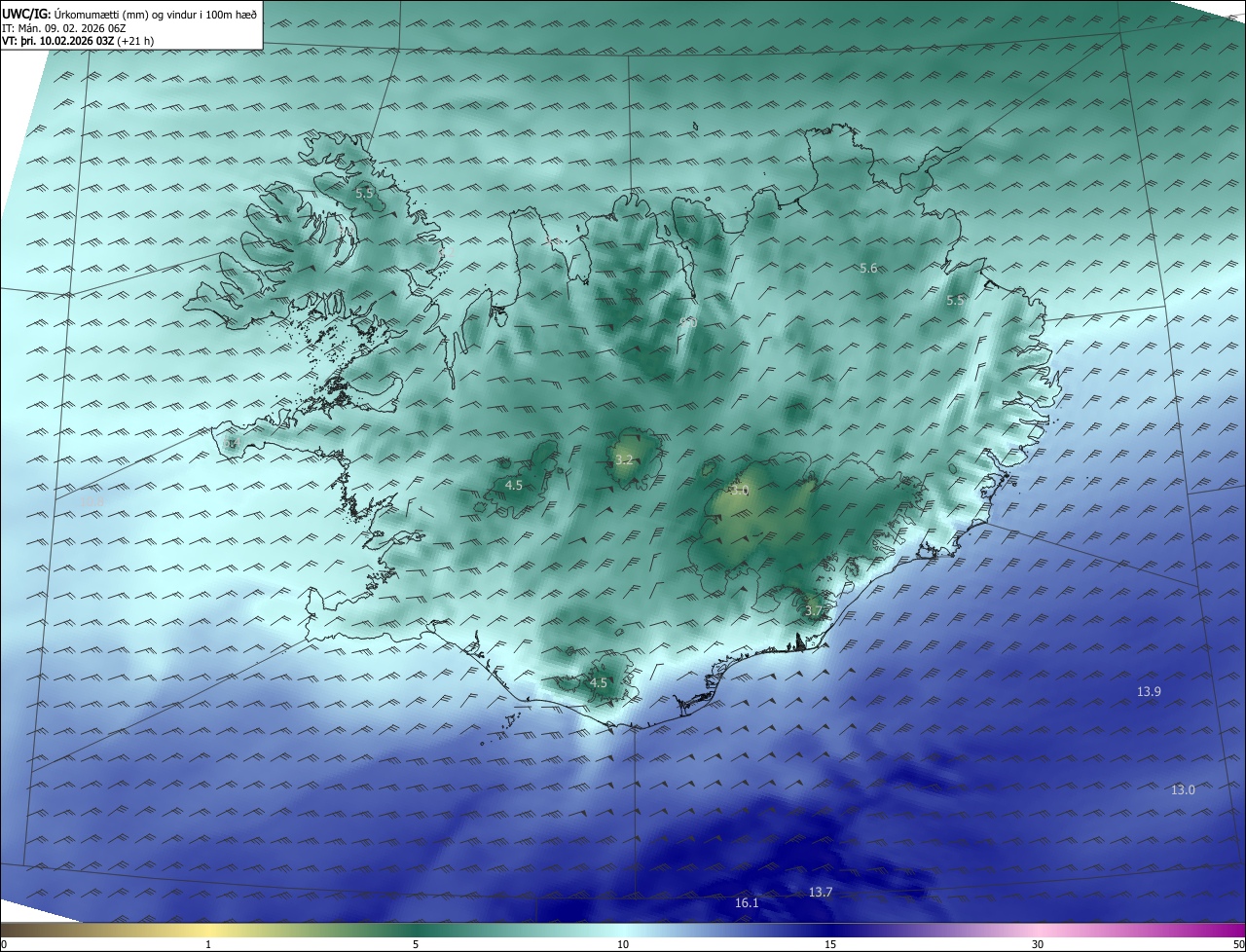This screenshot has height=952, width=1246.
Task: Click the colour scale tick labelled 10
Action: click(623, 944)
